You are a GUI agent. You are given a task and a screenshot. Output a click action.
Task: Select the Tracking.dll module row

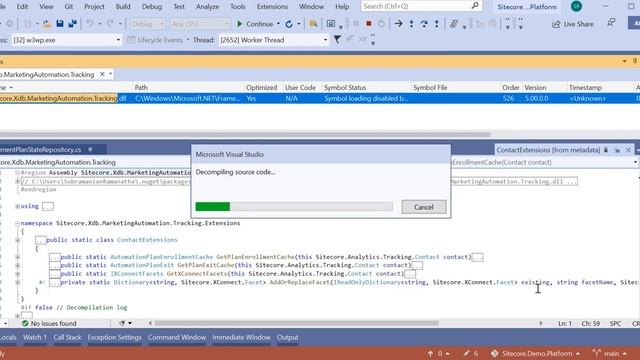[x=320, y=98]
